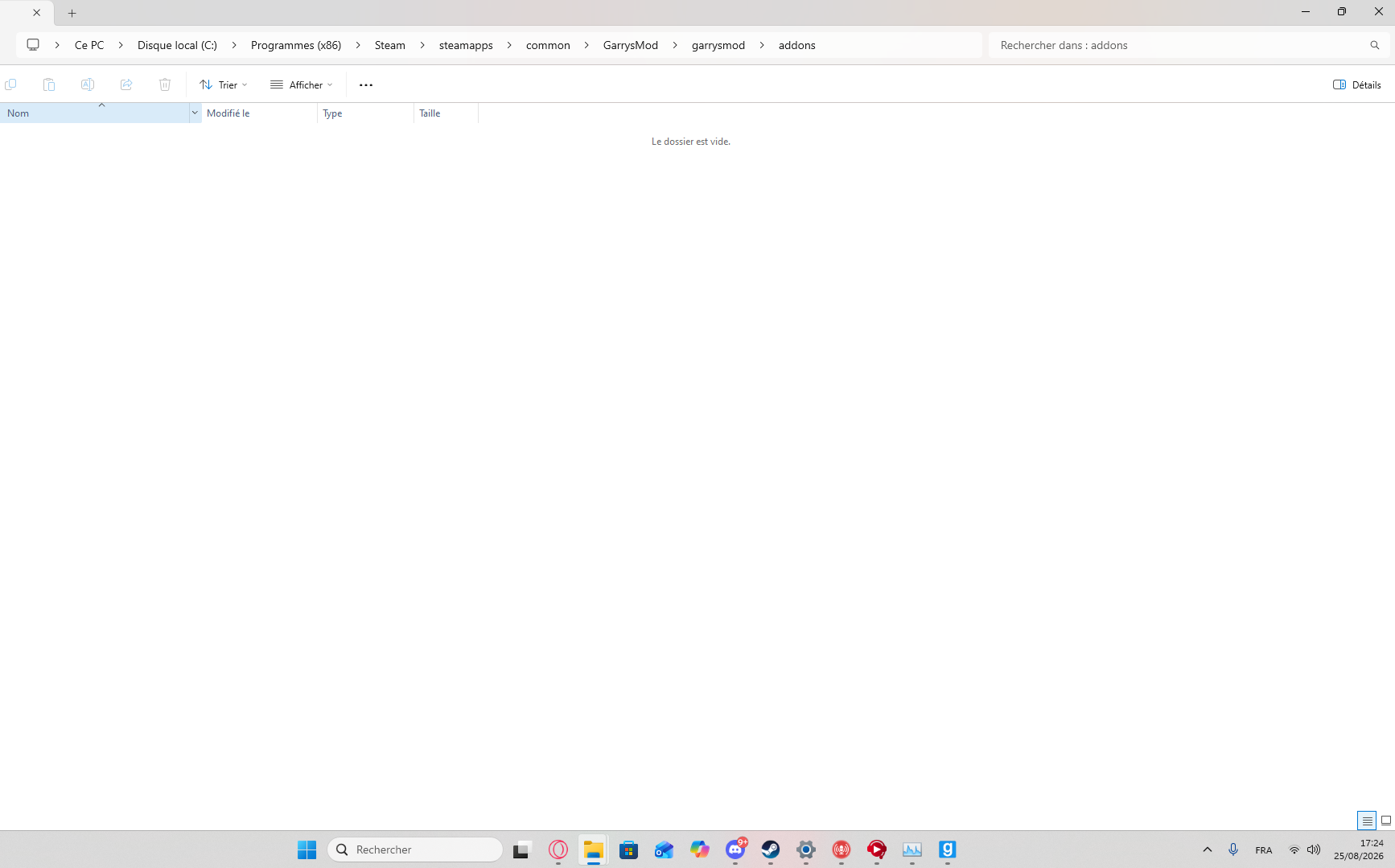Go to the Steam breadcrumb folder

point(390,45)
